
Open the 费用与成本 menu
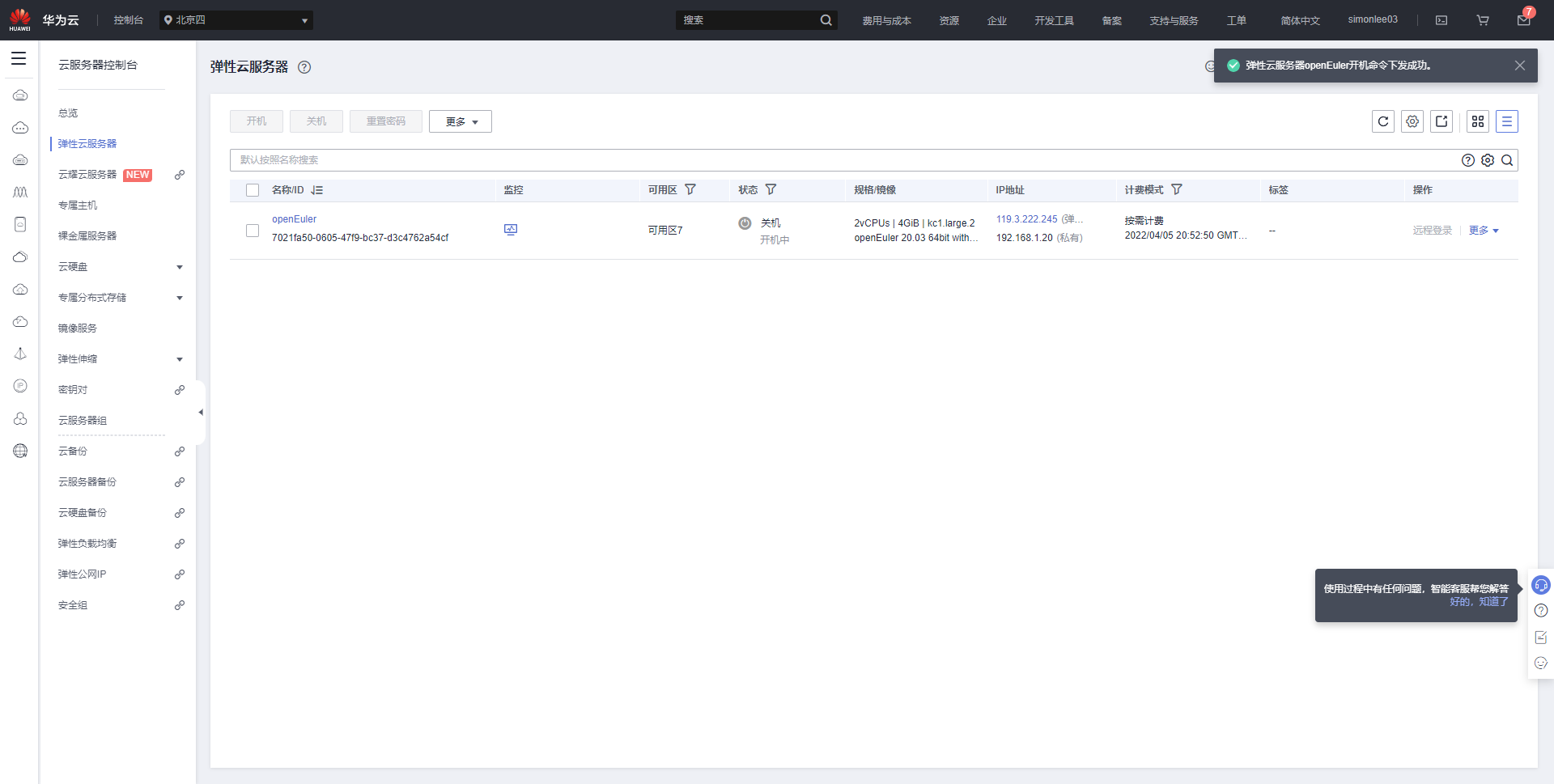[887, 20]
